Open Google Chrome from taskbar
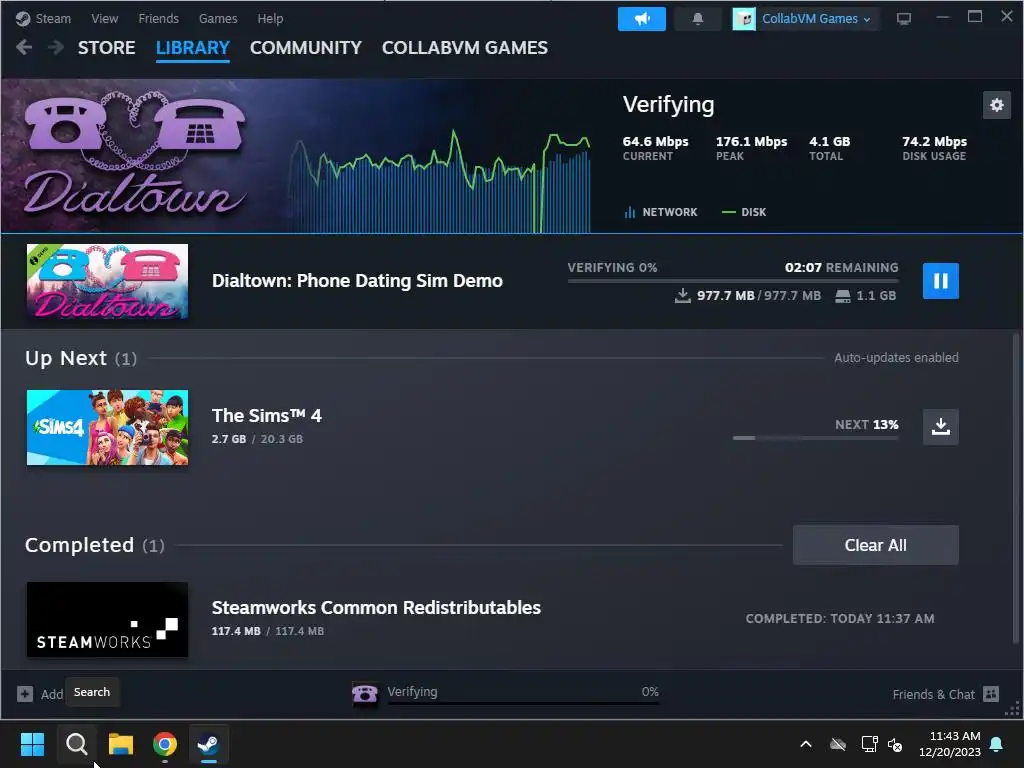 (x=165, y=744)
